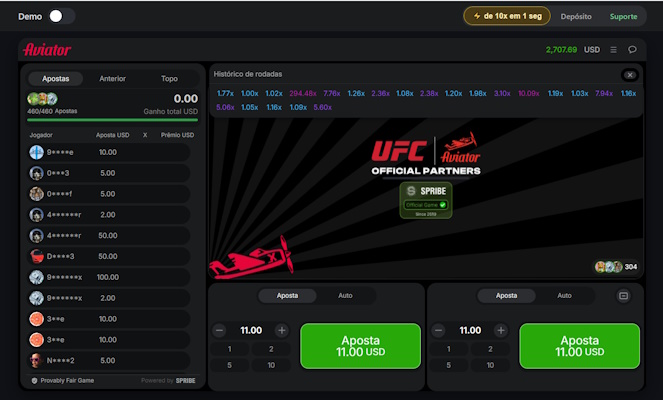
Task: Click the 1.77x round result
Action: [225, 93]
